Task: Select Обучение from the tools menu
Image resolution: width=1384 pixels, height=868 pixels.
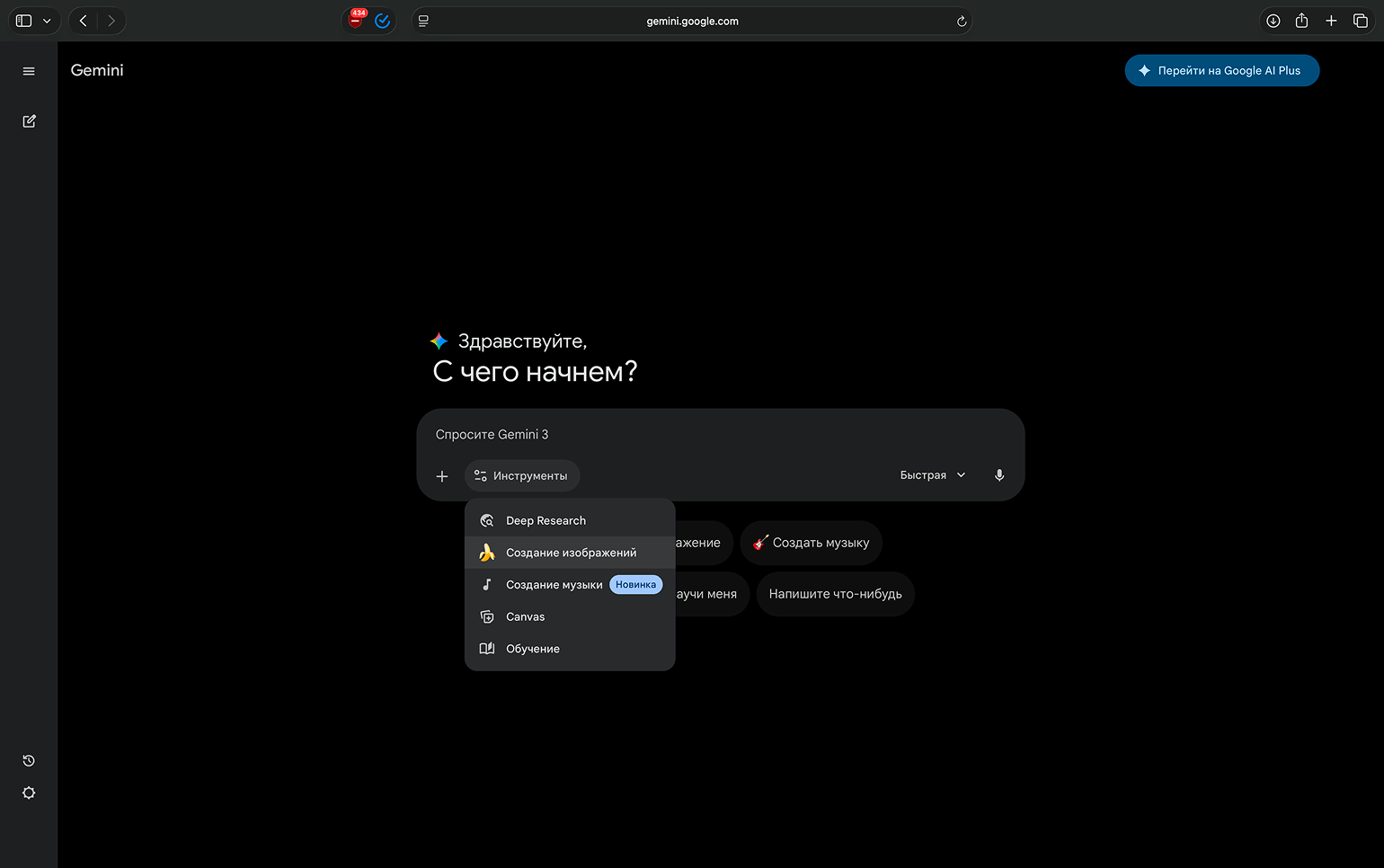Action: tap(533, 649)
